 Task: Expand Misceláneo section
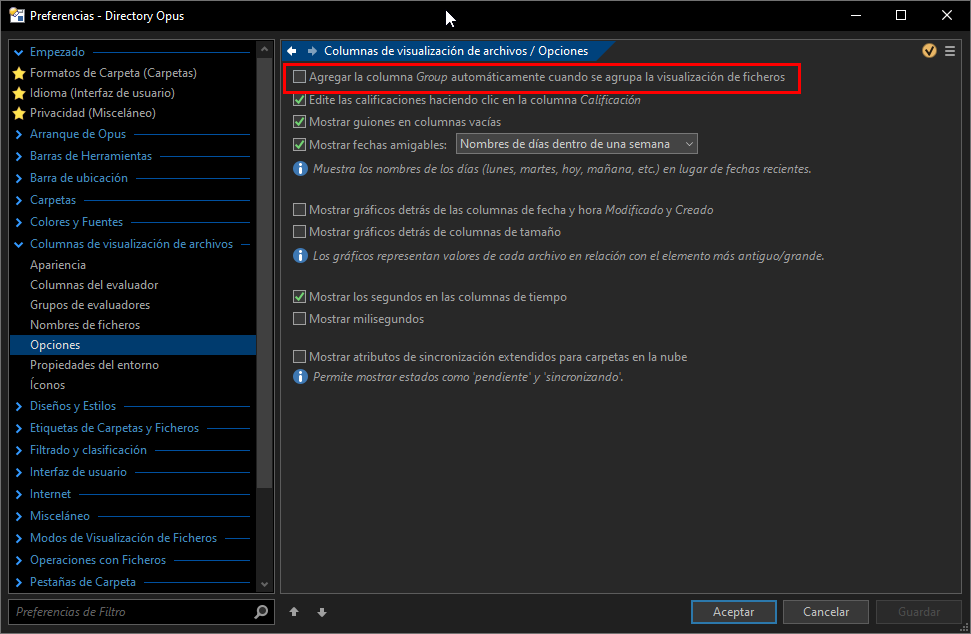click(x=19, y=516)
